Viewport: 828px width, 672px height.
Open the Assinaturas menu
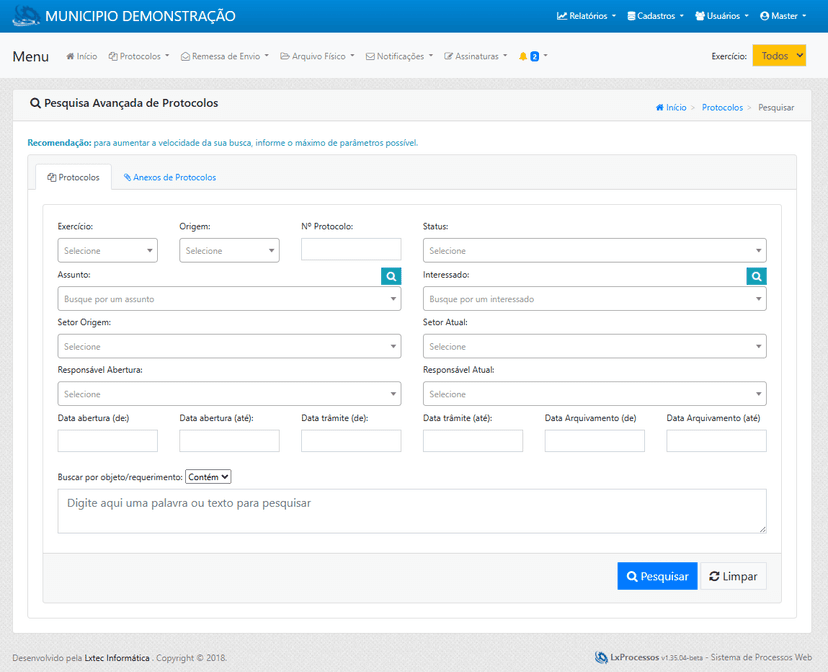coord(476,56)
